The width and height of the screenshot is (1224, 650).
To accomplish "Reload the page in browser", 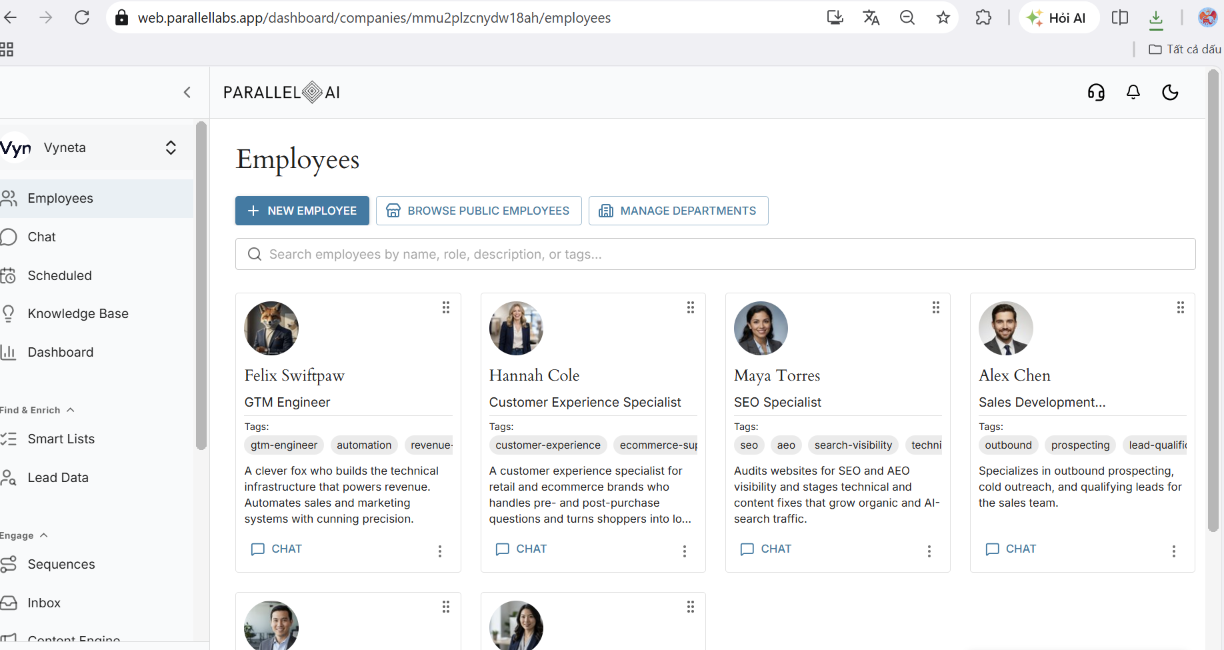I will 82,17.
